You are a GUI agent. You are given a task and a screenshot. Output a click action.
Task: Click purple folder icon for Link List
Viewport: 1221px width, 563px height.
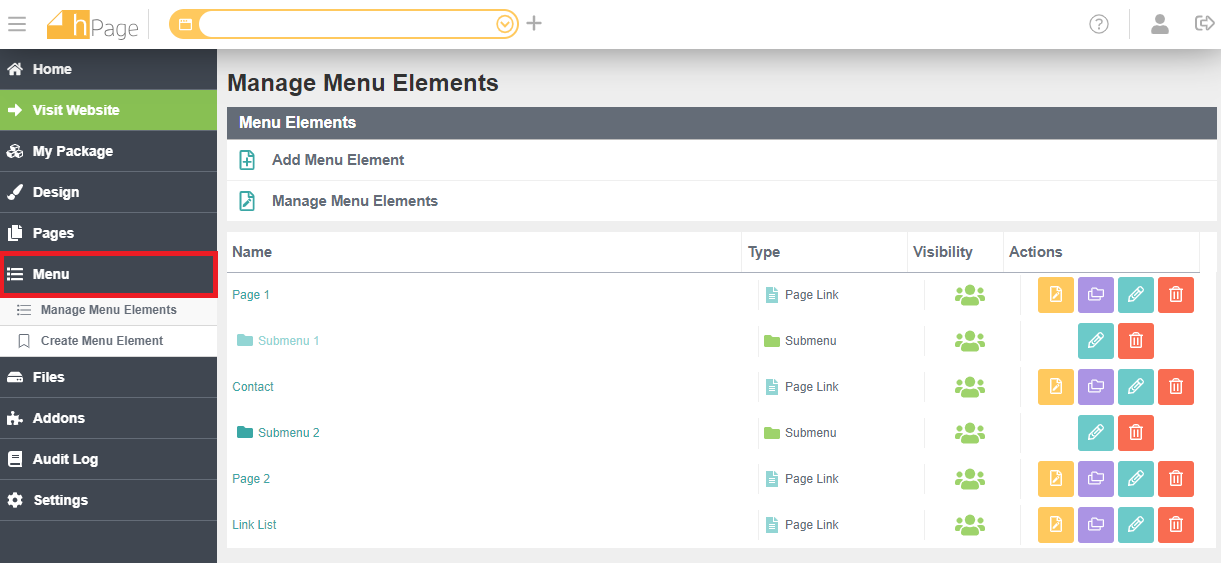click(x=1096, y=525)
